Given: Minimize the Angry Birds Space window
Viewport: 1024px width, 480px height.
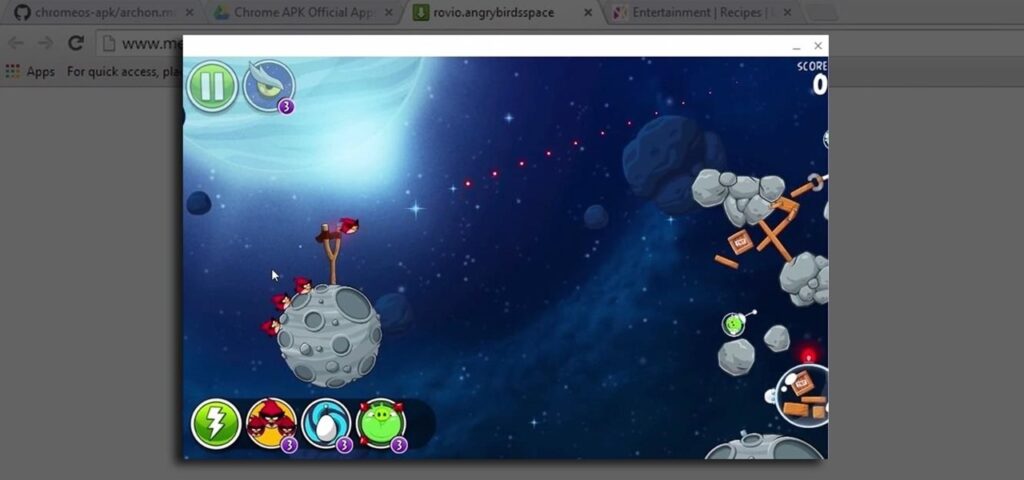Looking at the screenshot, I should (796, 46).
